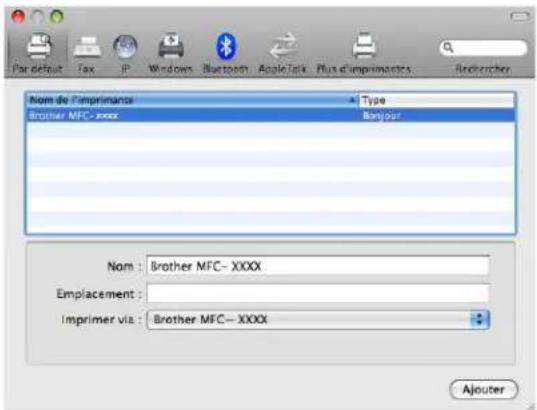Select the Par défaut printer icon
Viewport: 537px width, 410px height.
pos(39,46)
